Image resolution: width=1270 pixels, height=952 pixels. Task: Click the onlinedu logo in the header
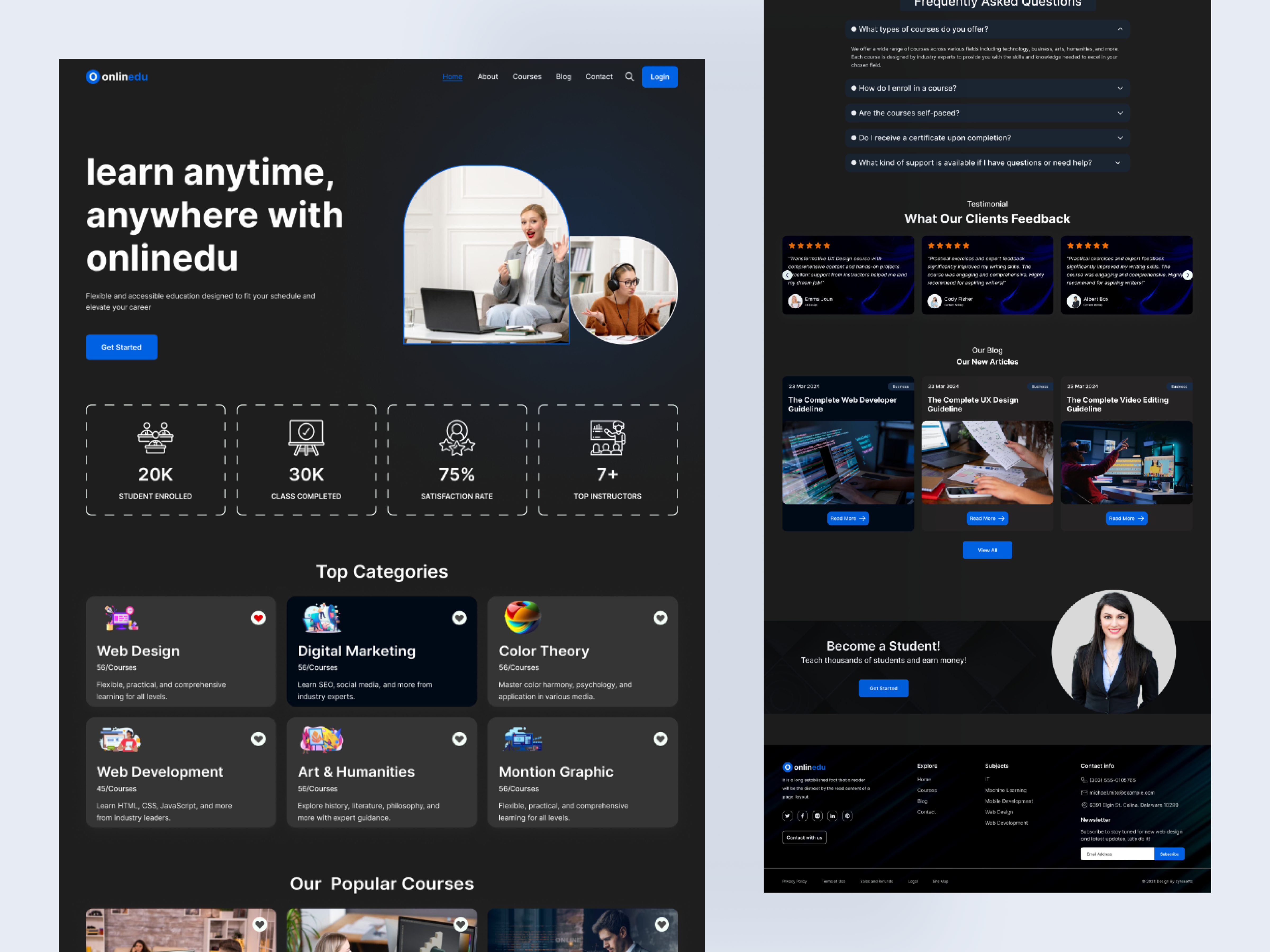tap(117, 77)
